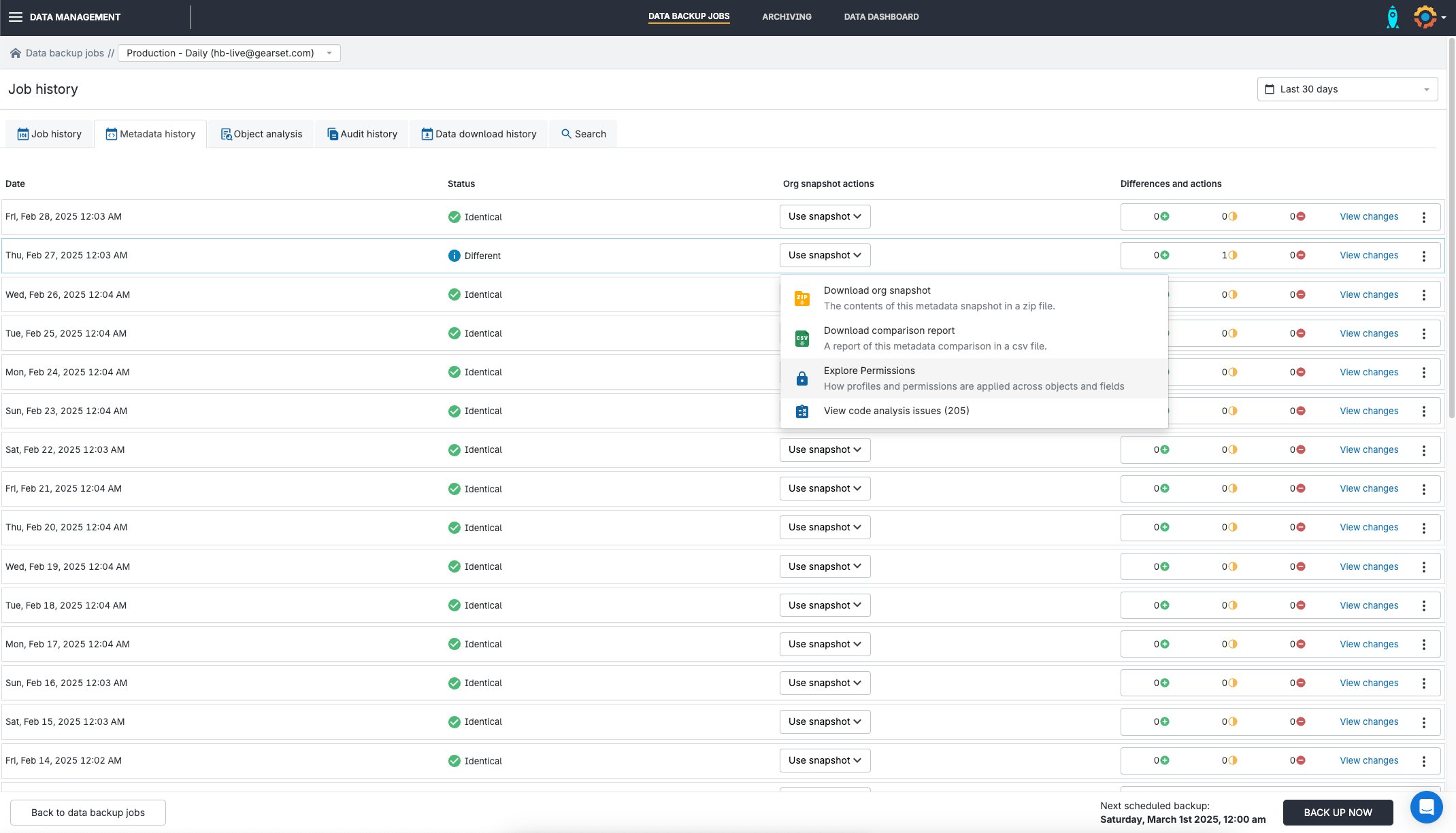Image resolution: width=1456 pixels, height=833 pixels.
Task: Expand the Last 30 days date range dropdown
Action: click(x=1346, y=89)
